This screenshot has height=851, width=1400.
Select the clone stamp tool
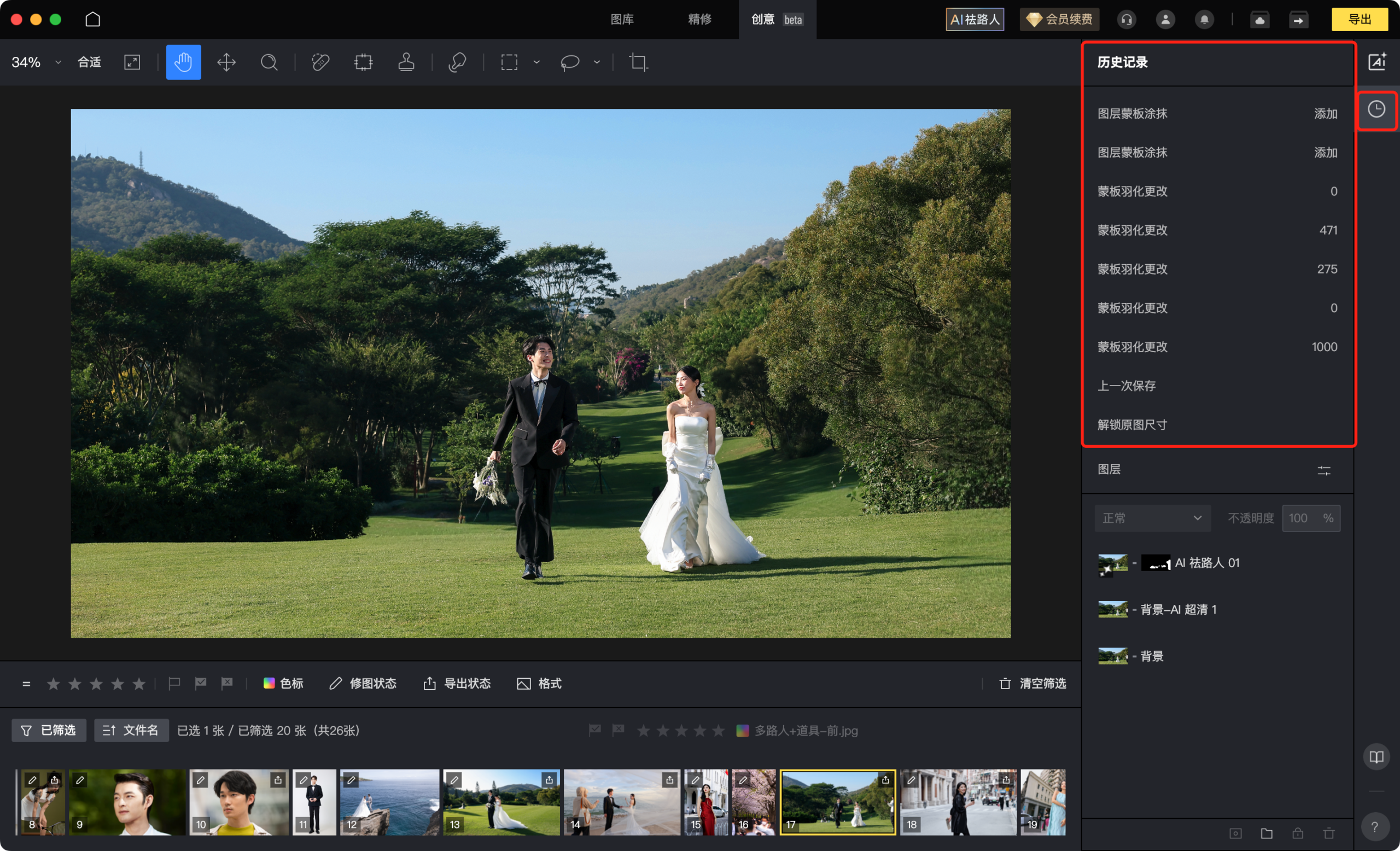coord(406,62)
